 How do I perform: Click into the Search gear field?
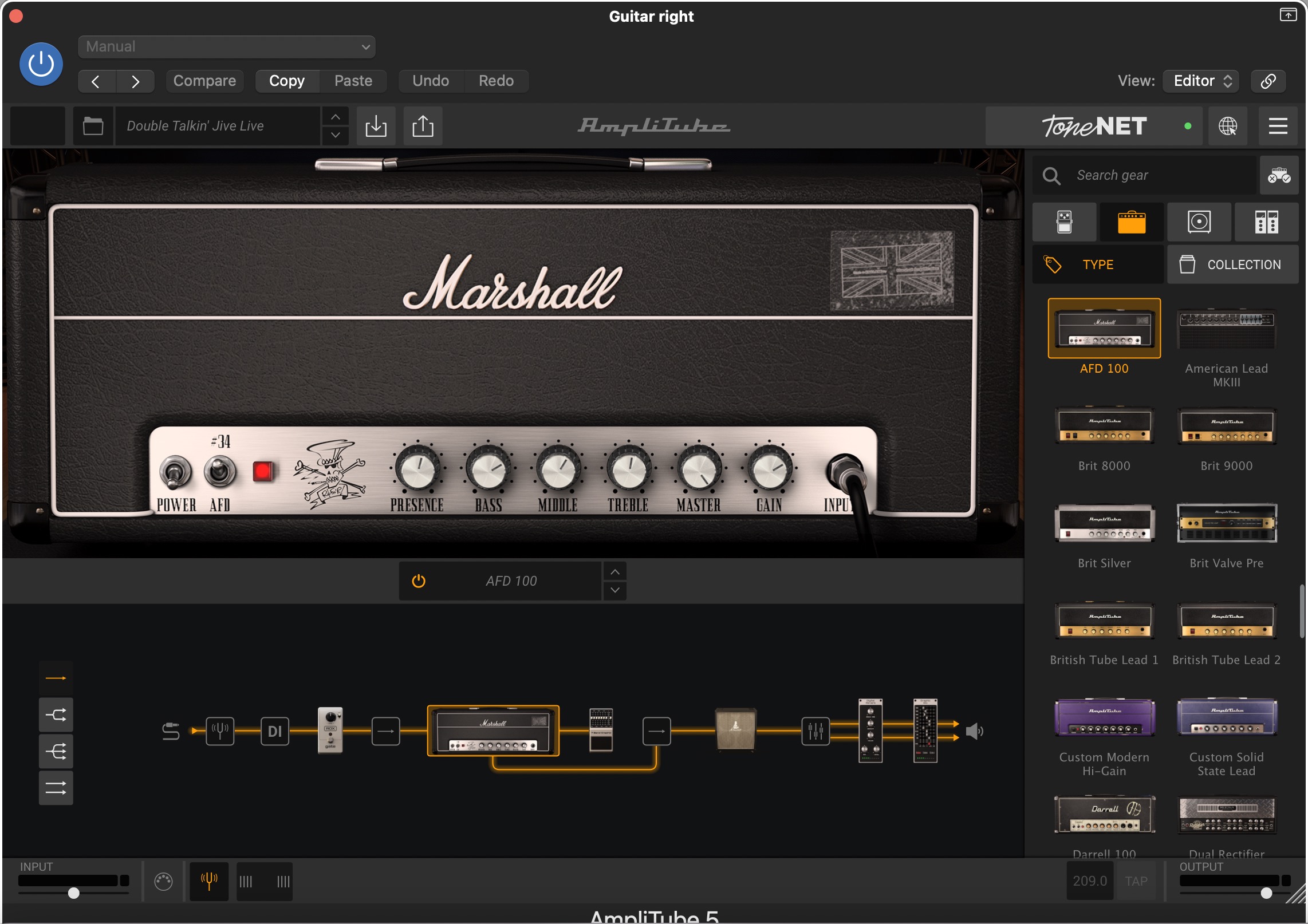coord(1144,175)
